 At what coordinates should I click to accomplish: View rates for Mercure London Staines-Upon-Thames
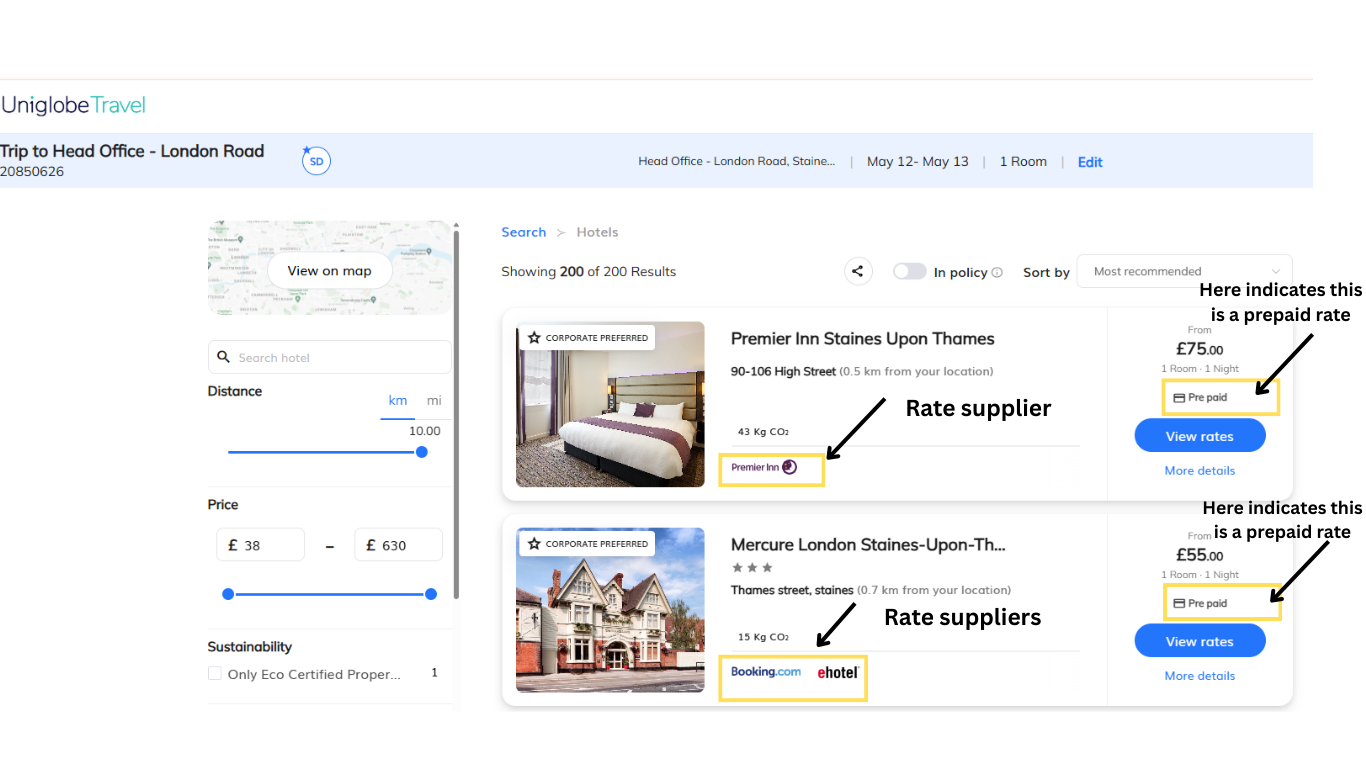1200,642
